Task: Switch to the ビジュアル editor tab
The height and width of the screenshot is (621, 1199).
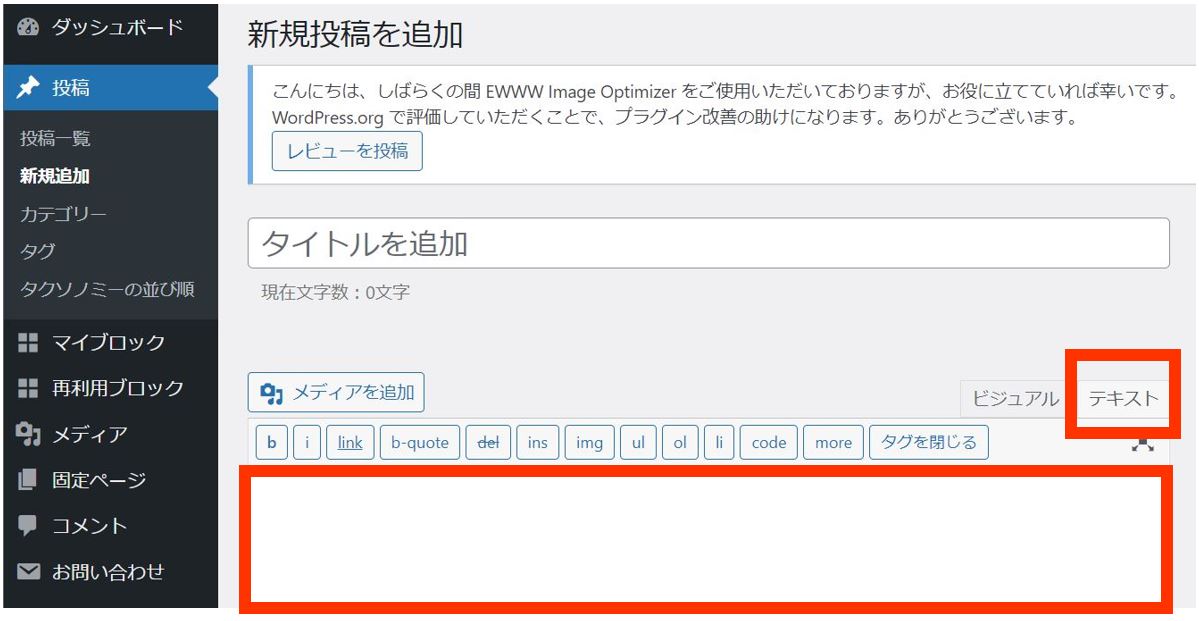Action: pos(1015,398)
